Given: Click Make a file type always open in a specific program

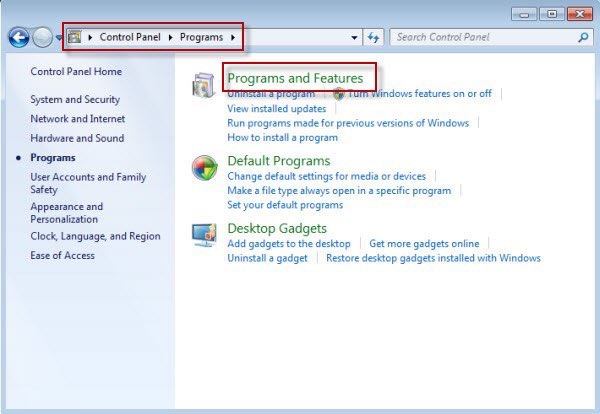Looking at the screenshot, I should click(x=339, y=191).
